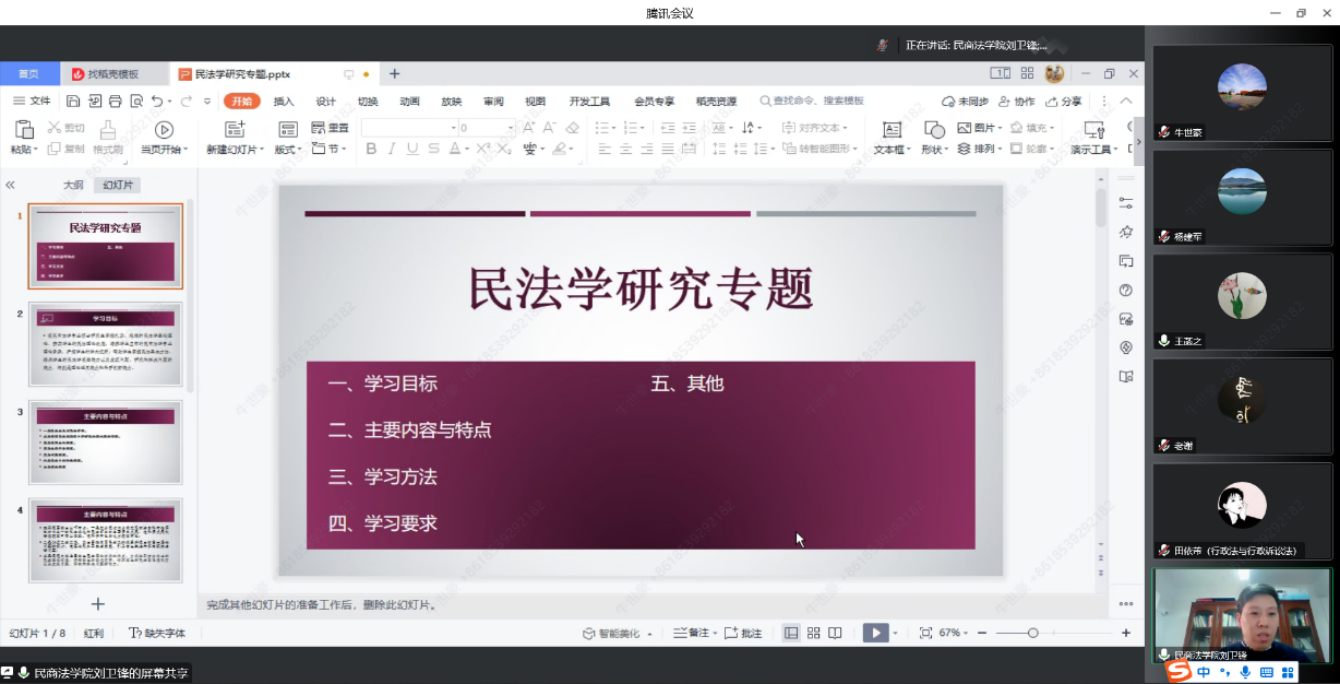This screenshot has width=1340, height=684.
Task: Click the Save icon in quick access toolbar
Action: pyautogui.click(x=73, y=101)
